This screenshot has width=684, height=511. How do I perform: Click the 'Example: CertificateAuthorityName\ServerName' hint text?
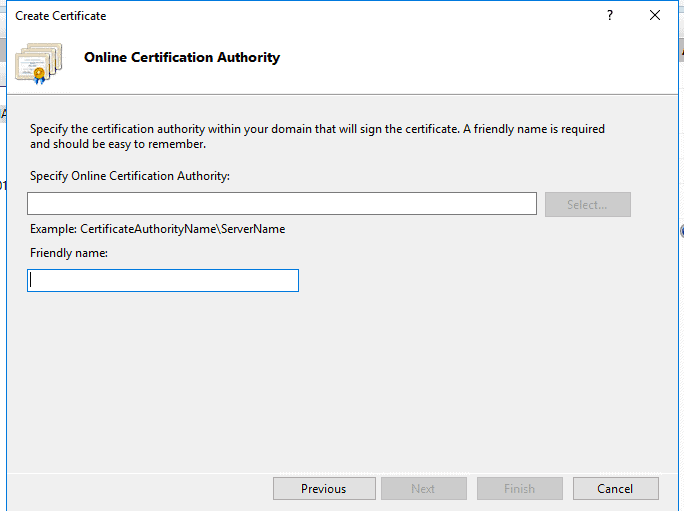(x=157, y=229)
